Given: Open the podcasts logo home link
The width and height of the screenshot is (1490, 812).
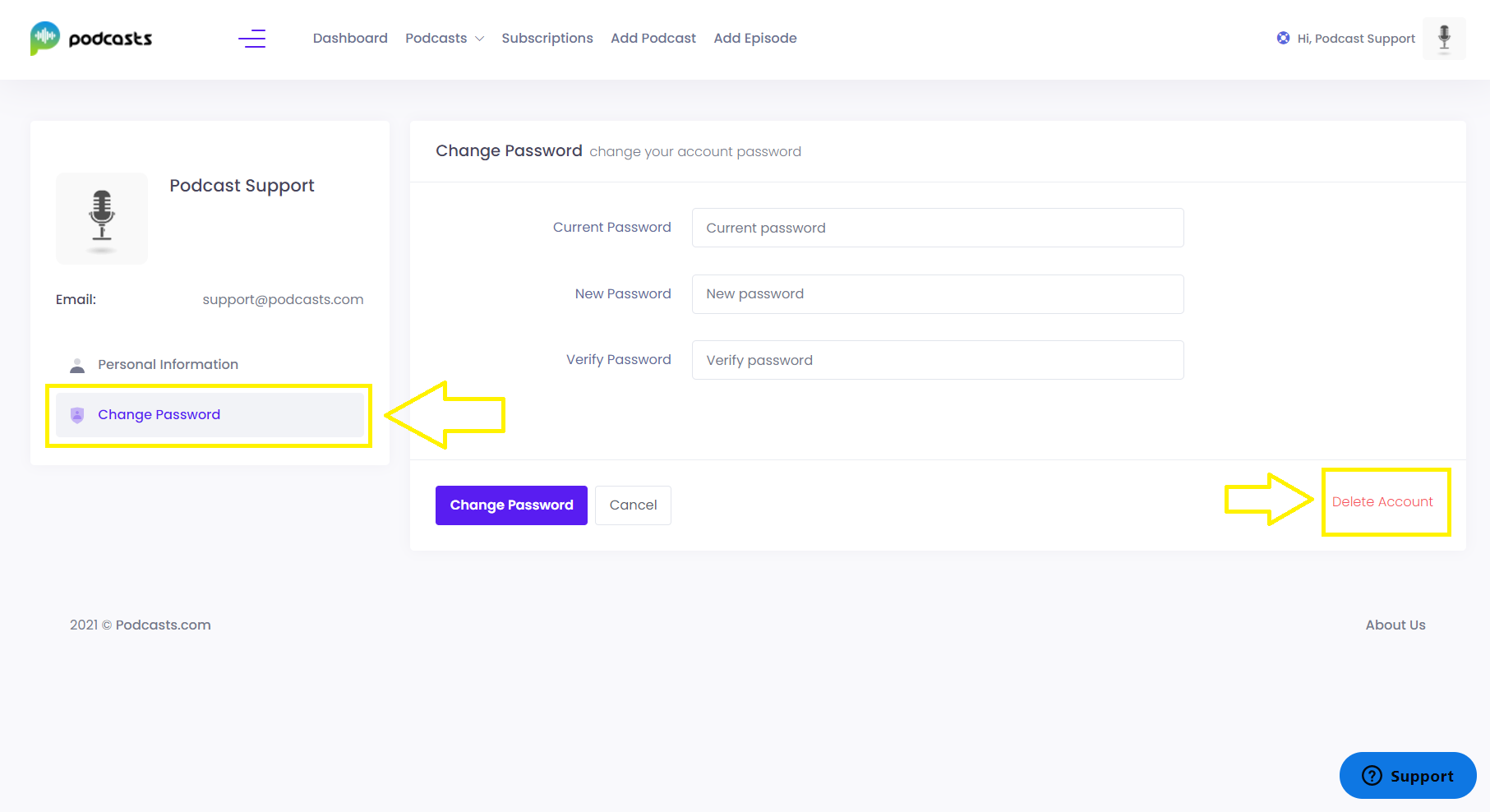Looking at the screenshot, I should coord(91,39).
